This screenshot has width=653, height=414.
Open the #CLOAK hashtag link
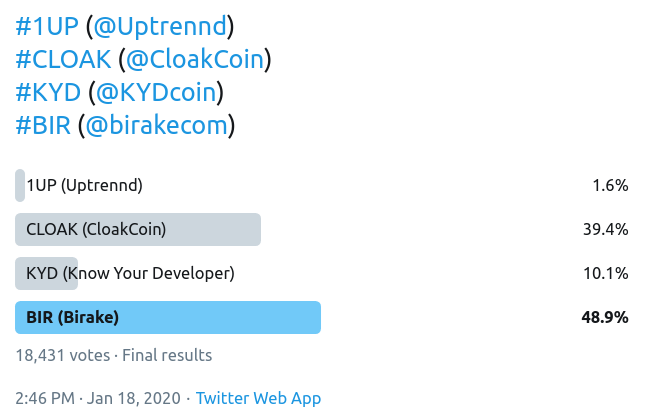(63, 59)
